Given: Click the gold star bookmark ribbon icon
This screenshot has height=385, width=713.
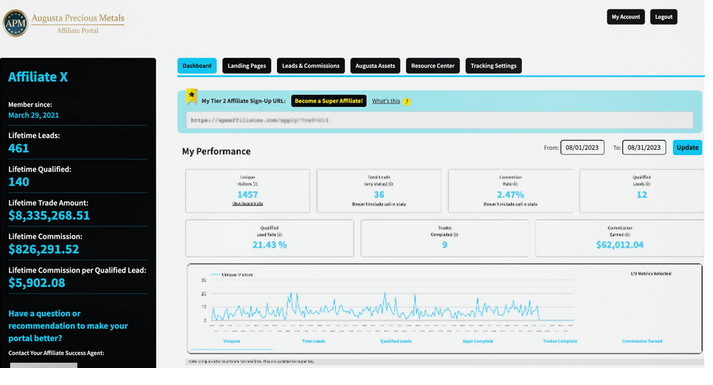Looking at the screenshot, I should [192, 96].
